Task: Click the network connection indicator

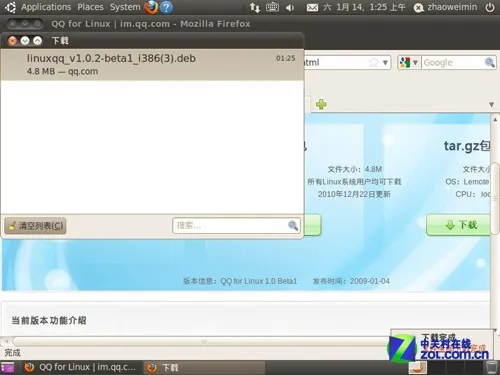Action: click(255, 7)
